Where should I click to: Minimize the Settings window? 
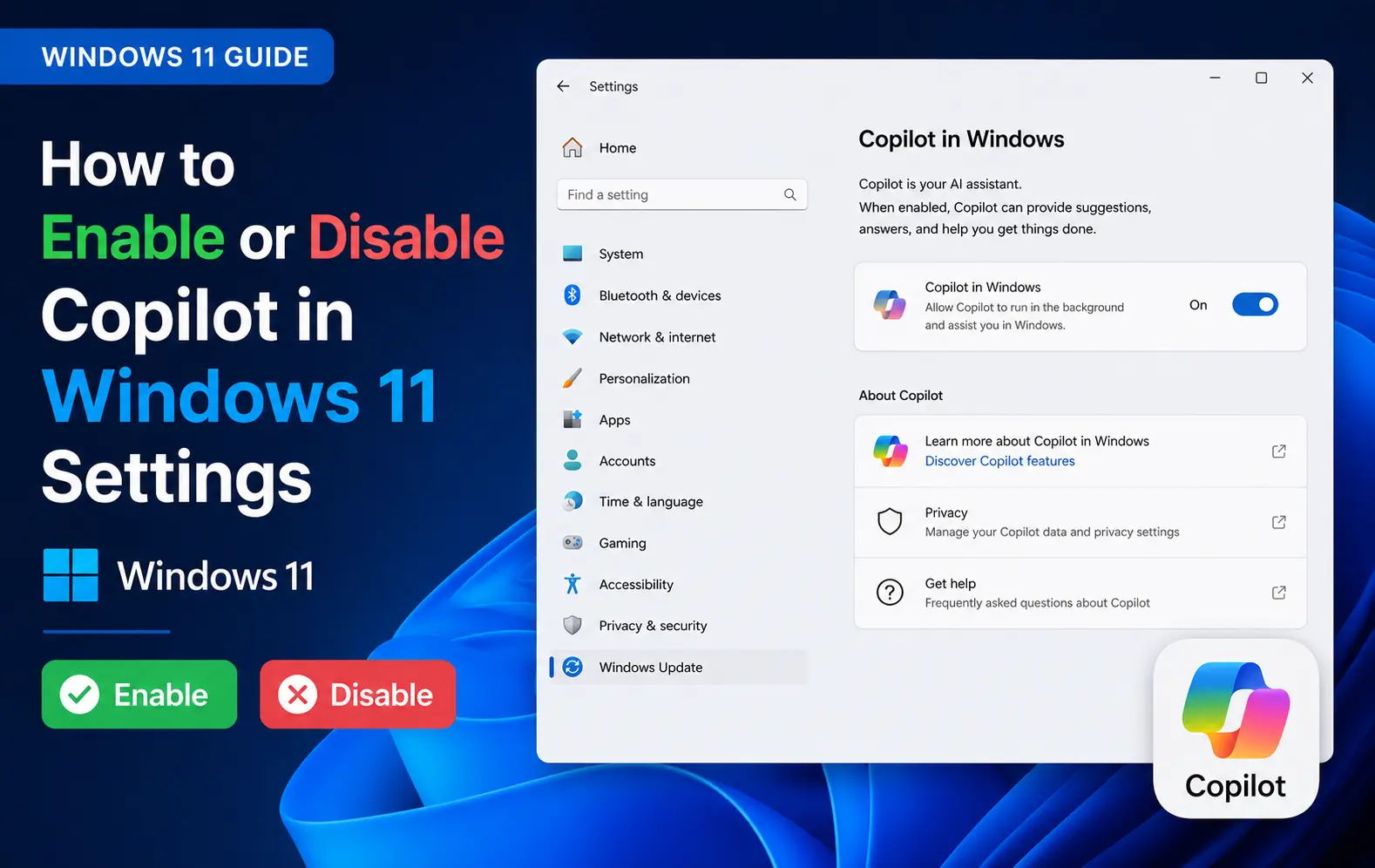tap(1215, 78)
